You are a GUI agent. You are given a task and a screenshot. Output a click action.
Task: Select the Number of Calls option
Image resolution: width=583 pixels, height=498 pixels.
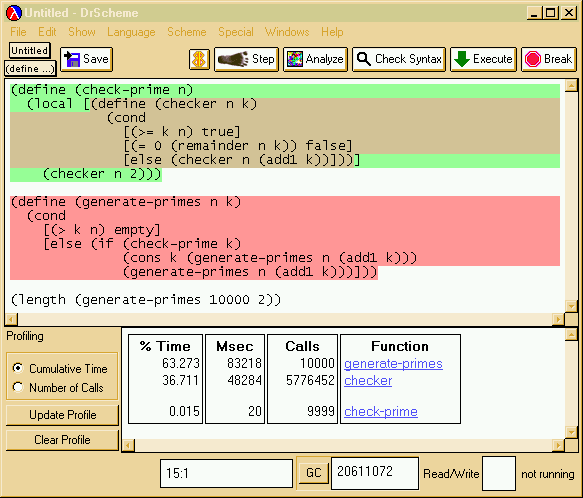pyautogui.click(x=17, y=387)
